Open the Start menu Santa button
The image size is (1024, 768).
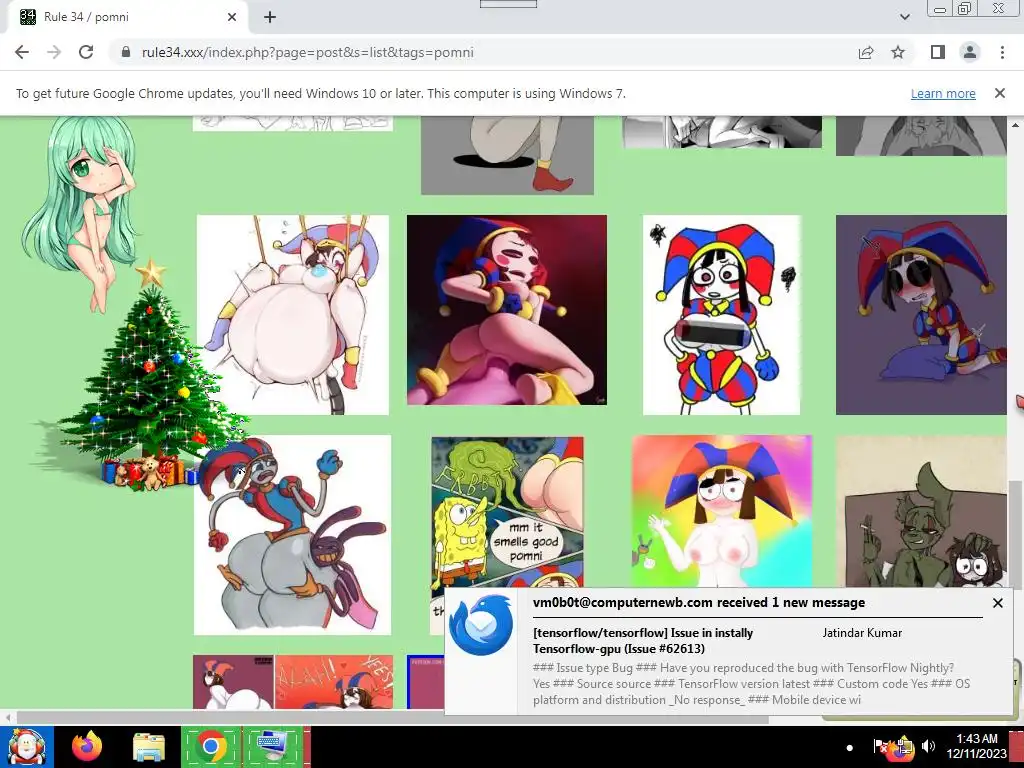pyautogui.click(x=27, y=746)
